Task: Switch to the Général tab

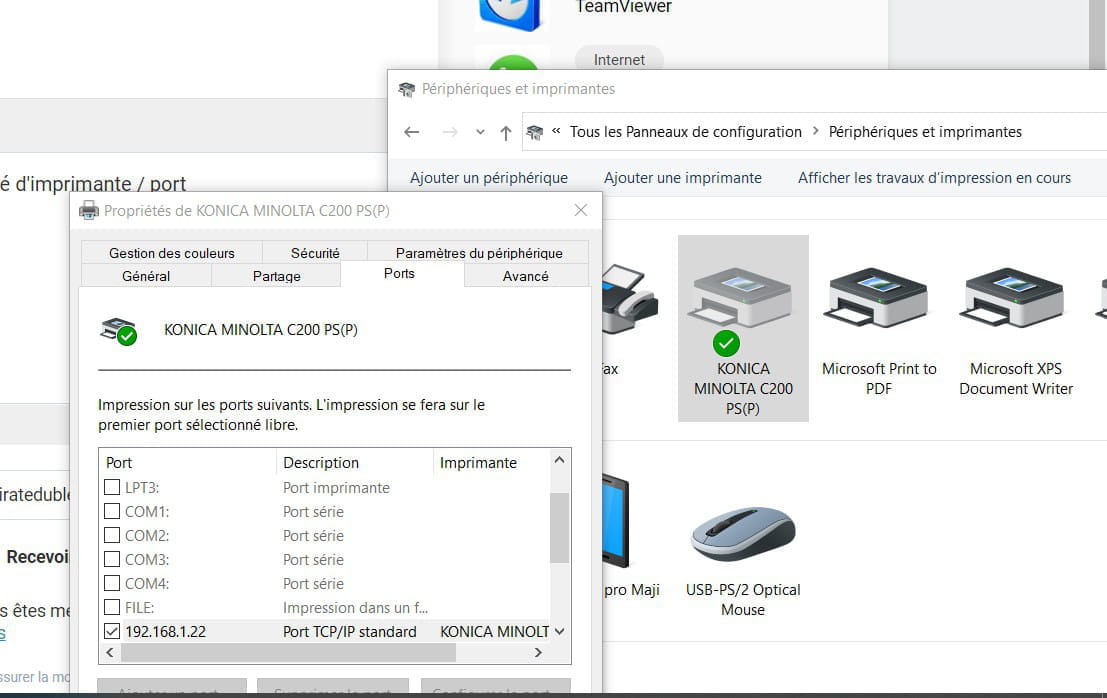Action: pos(146,276)
